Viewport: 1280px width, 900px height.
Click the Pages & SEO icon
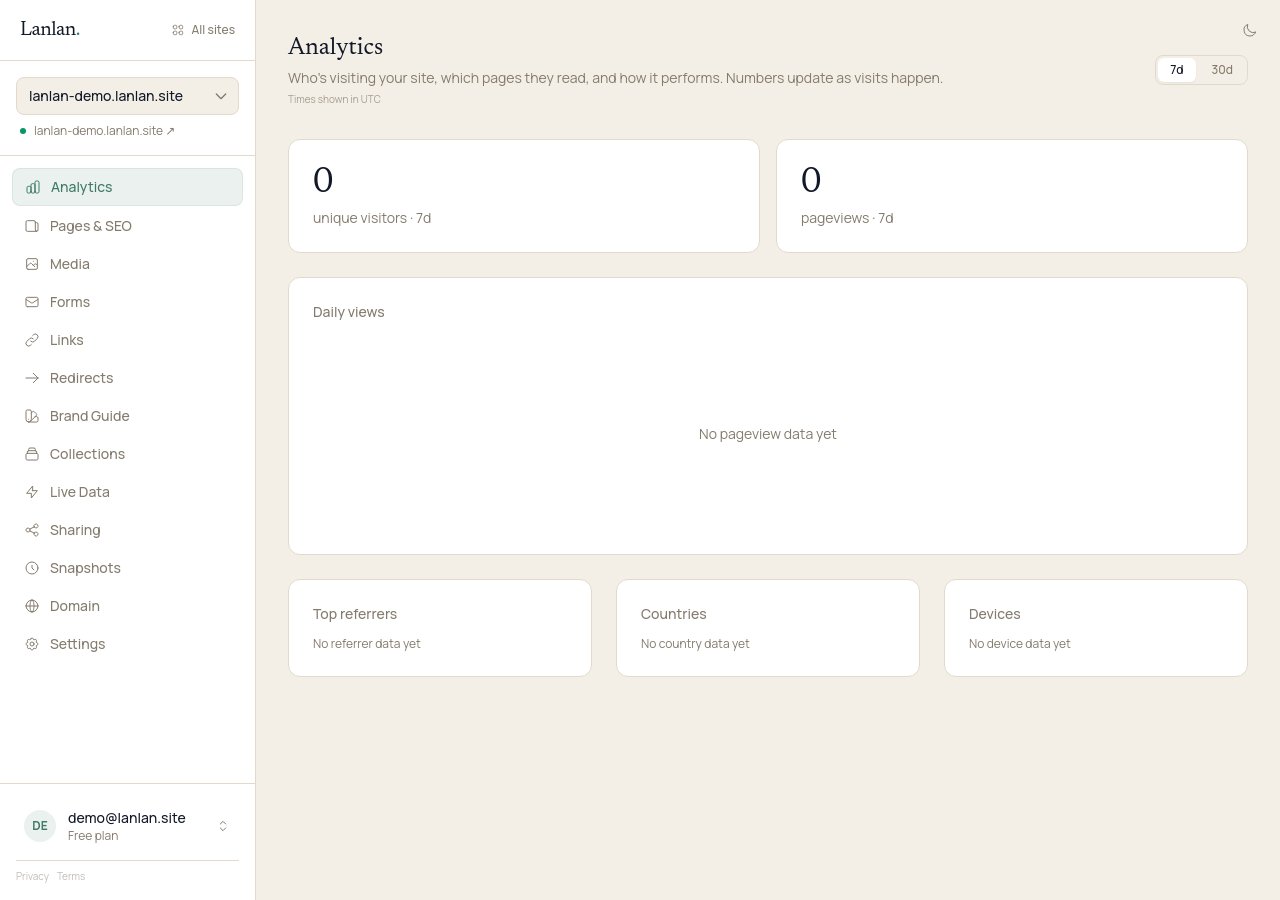[x=32, y=226]
